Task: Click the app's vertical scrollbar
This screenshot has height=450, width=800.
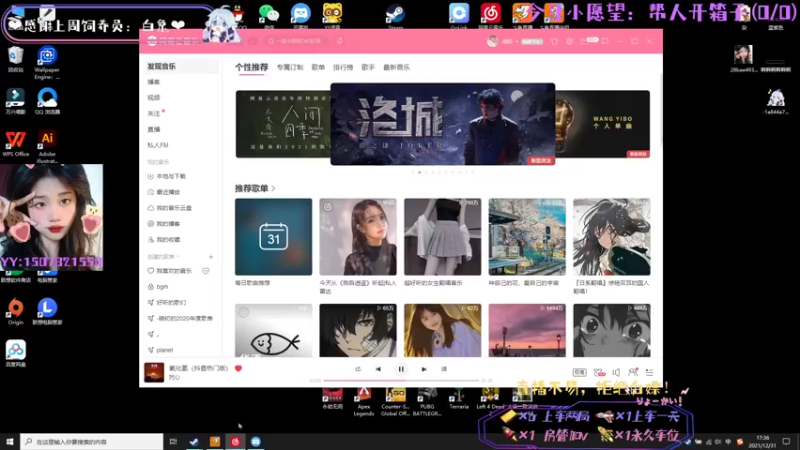Action: coord(661,110)
